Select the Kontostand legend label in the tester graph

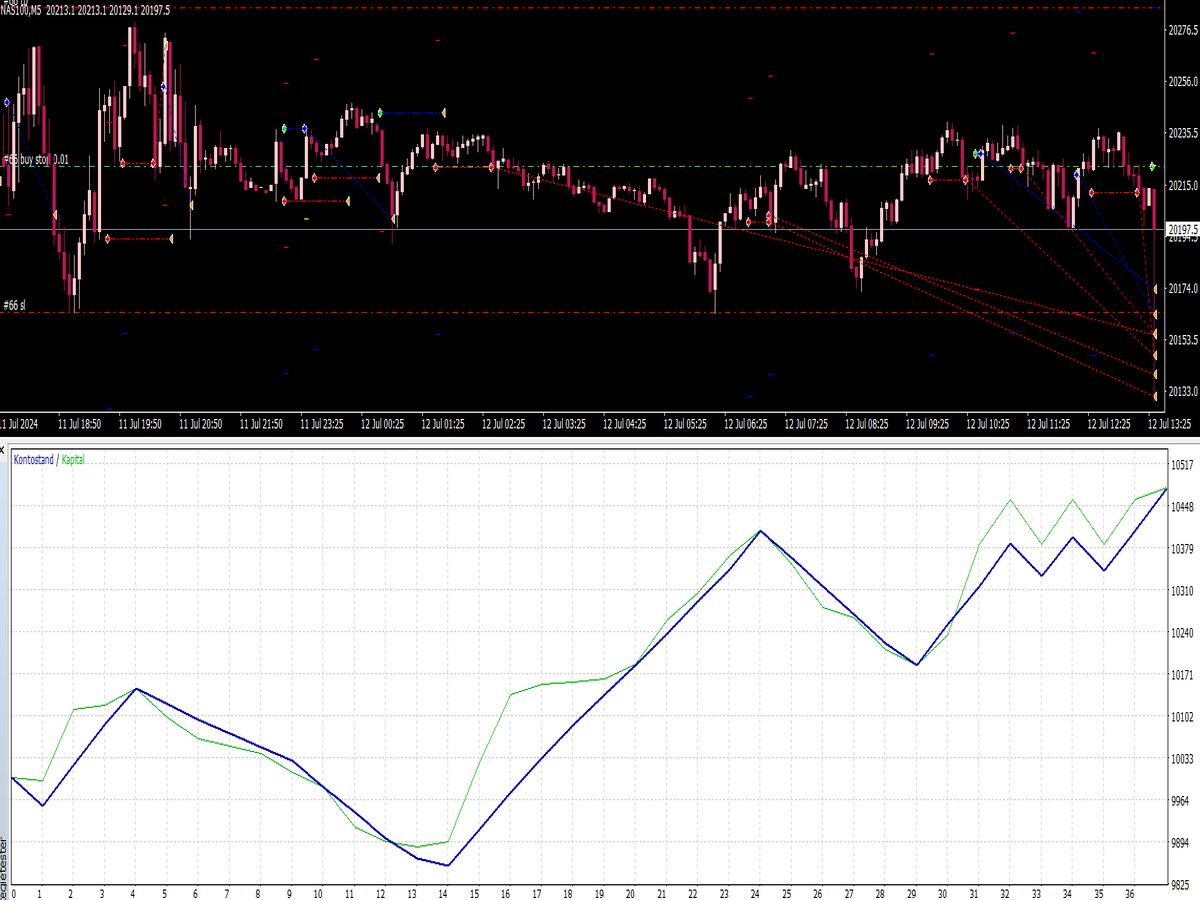click(36, 460)
